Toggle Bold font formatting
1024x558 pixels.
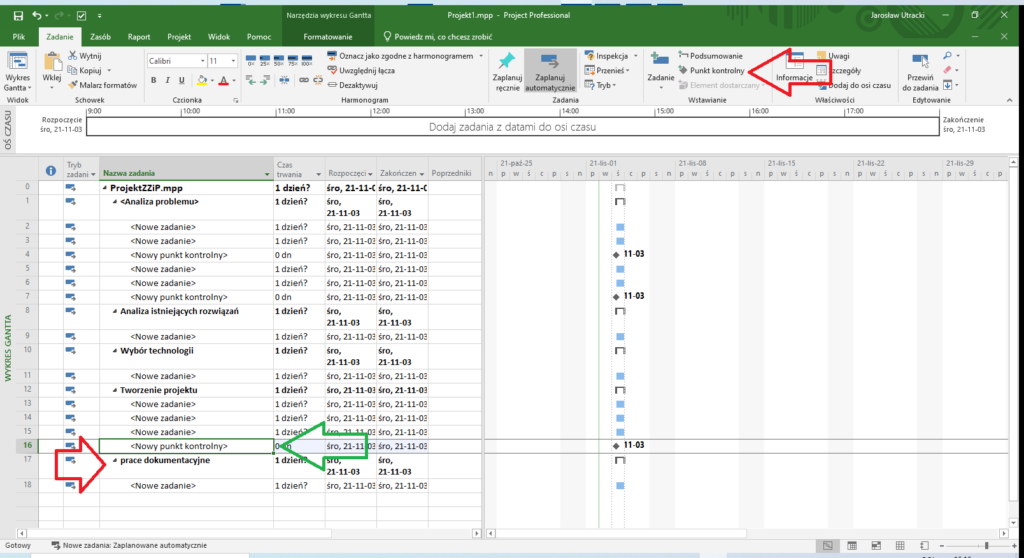point(154,80)
